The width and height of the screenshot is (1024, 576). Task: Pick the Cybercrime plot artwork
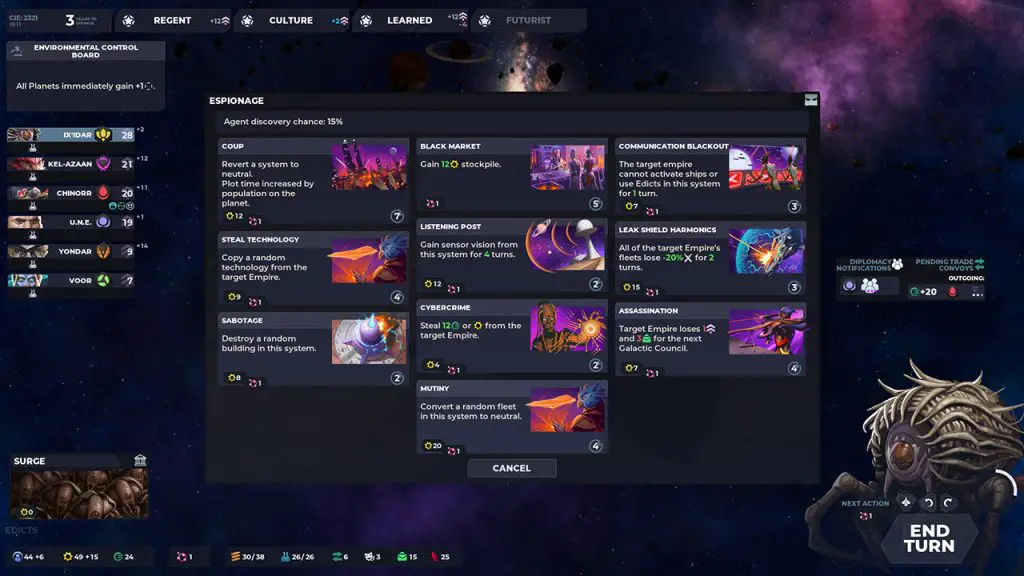click(568, 329)
